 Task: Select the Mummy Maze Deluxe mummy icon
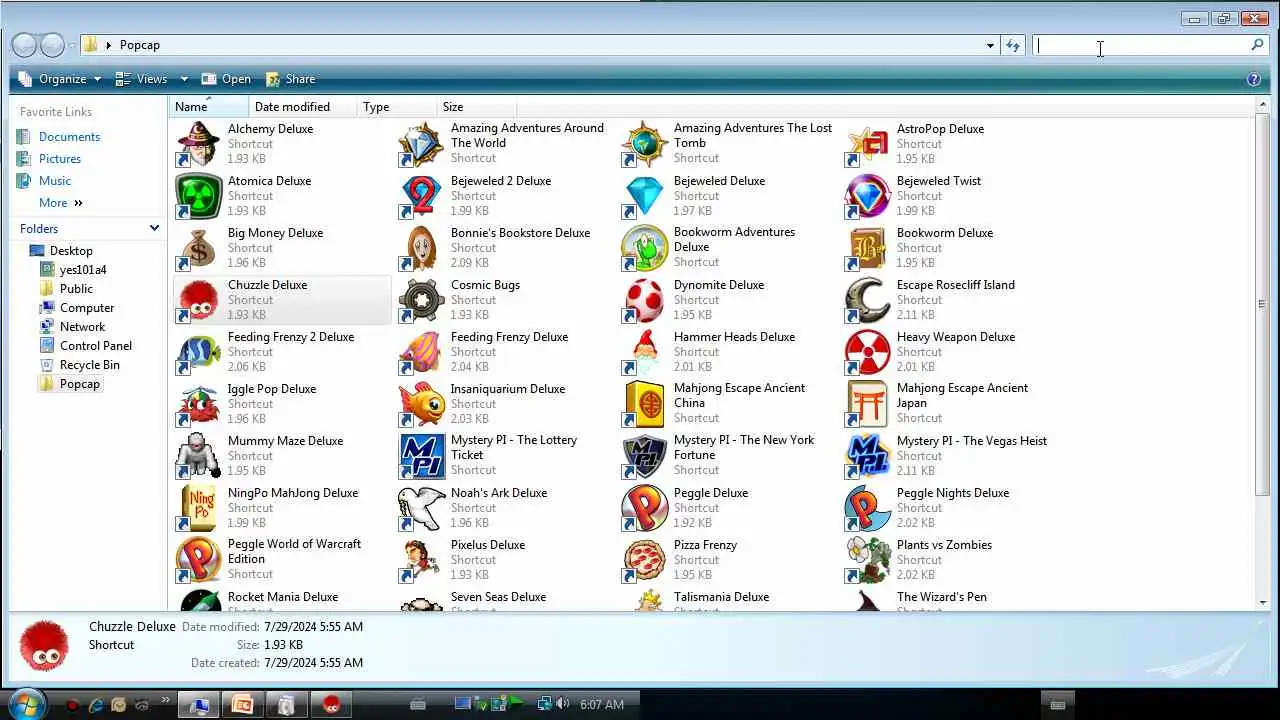(x=198, y=456)
